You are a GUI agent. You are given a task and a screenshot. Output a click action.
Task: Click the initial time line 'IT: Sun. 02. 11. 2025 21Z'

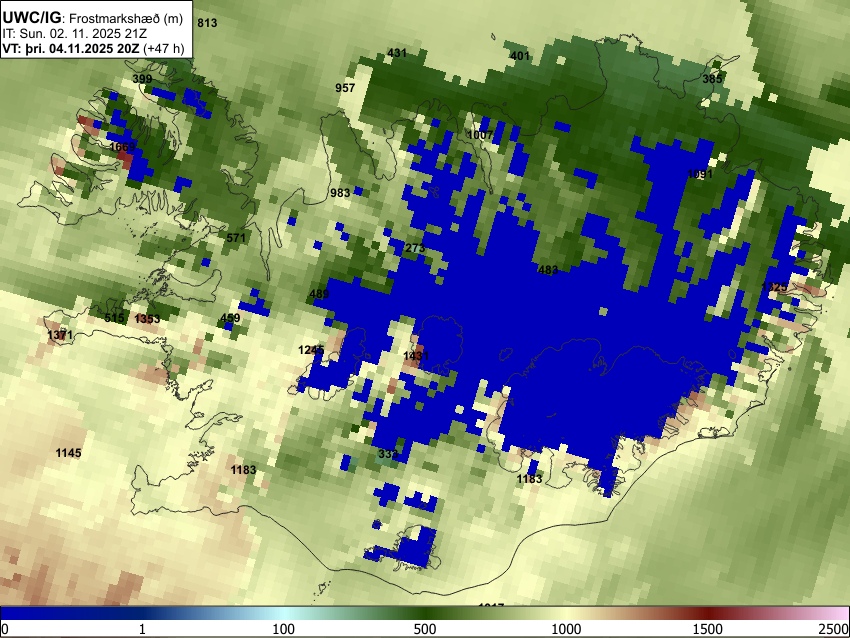coord(74,33)
